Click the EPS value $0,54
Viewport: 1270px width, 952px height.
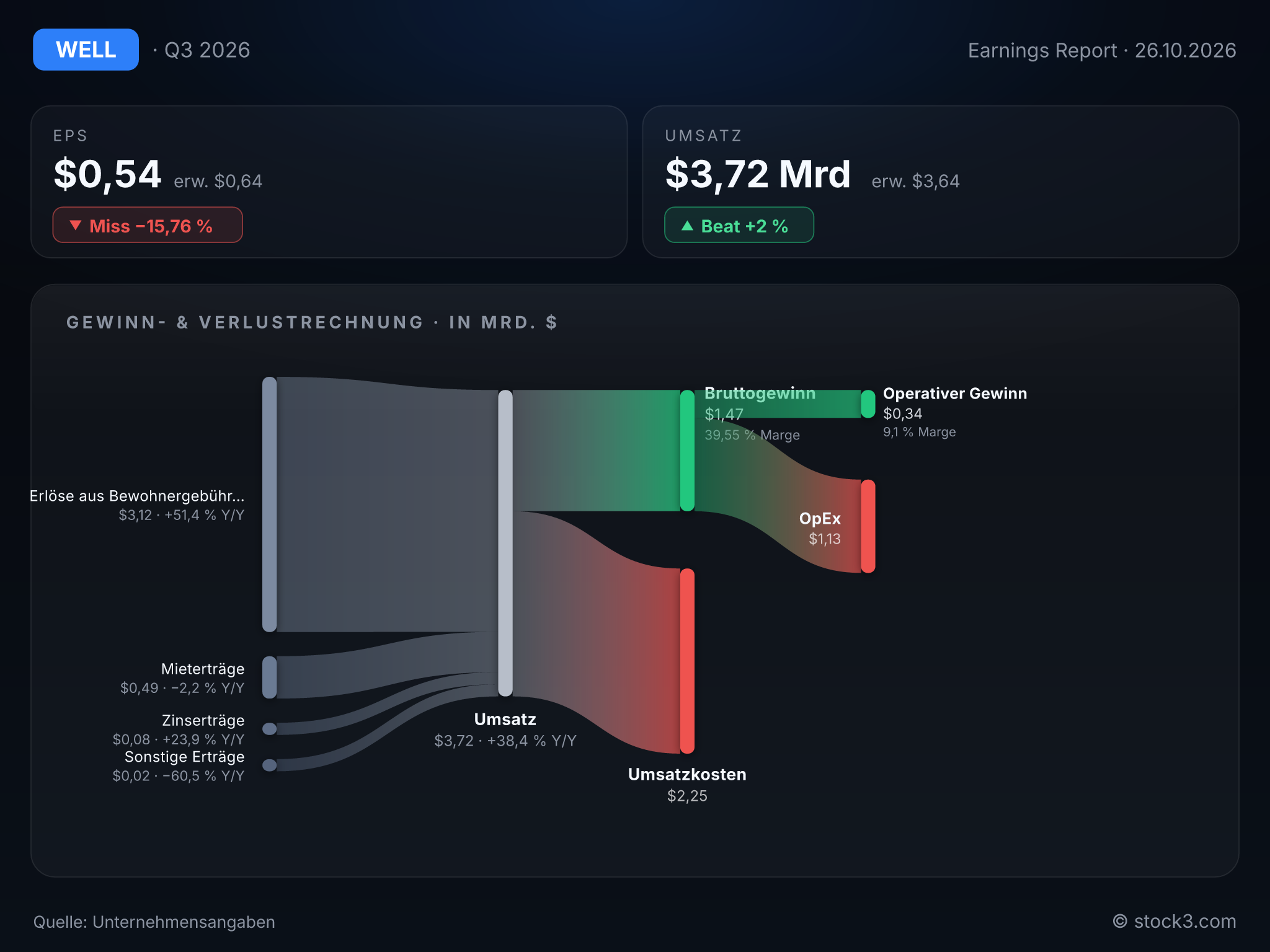pos(107,174)
